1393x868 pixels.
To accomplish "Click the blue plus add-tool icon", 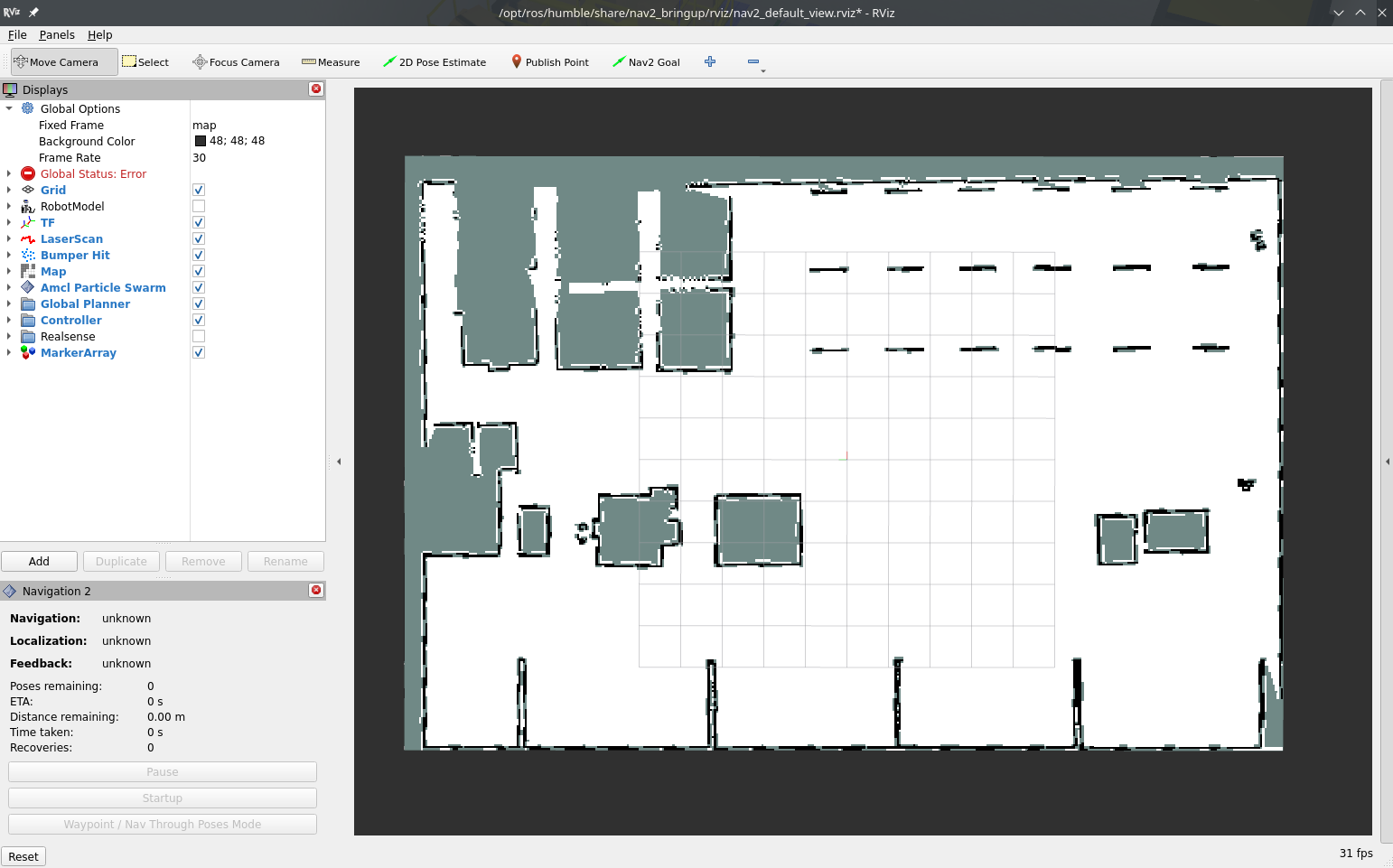I will coord(710,61).
